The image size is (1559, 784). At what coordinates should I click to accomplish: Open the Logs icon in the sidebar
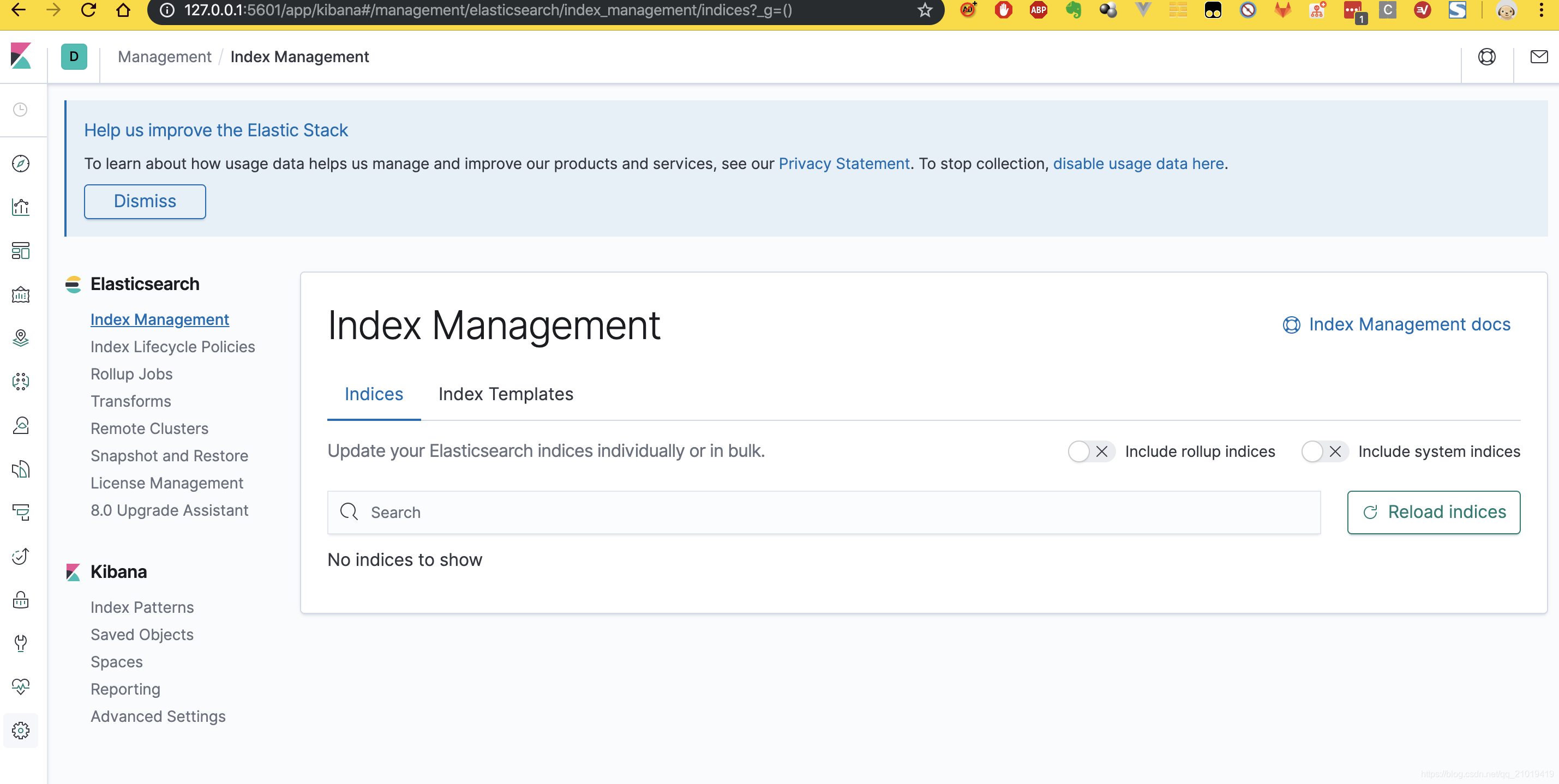[21, 469]
